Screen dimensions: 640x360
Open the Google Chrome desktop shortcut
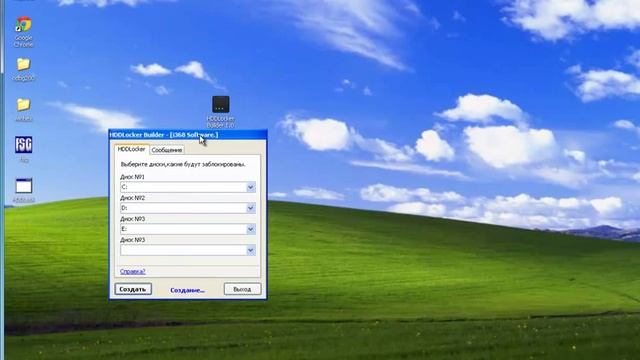click(x=23, y=31)
